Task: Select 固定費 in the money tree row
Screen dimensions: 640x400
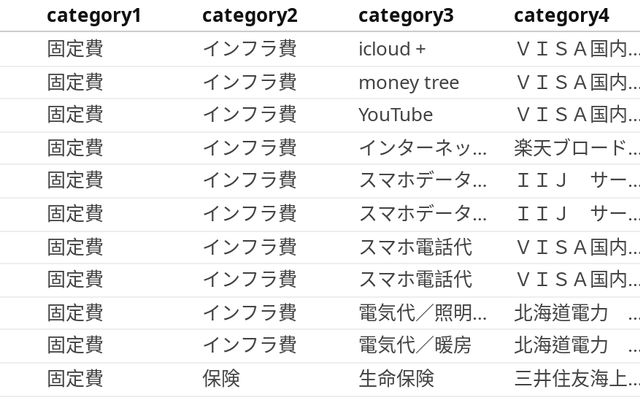Action: pos(75,82)
